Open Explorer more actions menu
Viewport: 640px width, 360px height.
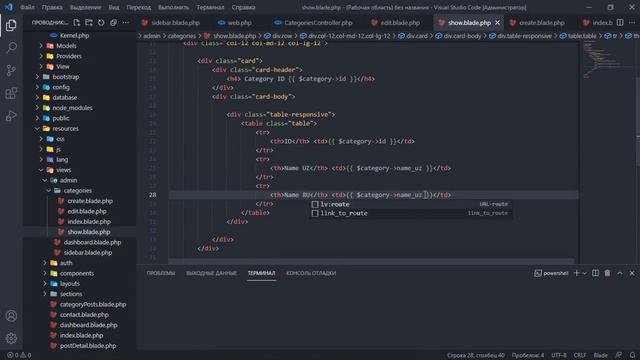click(x=126, y=23)
